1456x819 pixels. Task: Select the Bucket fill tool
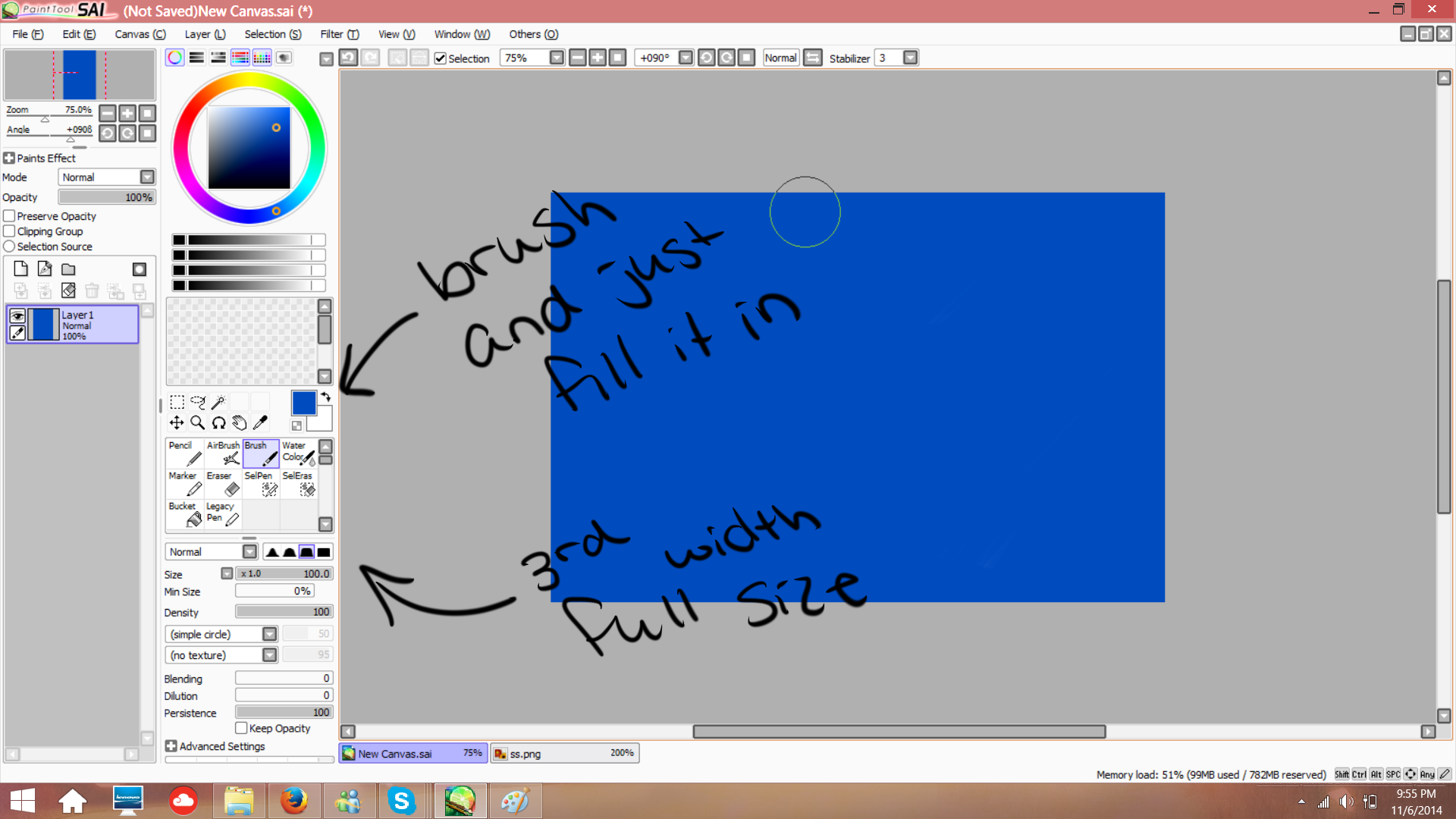coord(184,514)
